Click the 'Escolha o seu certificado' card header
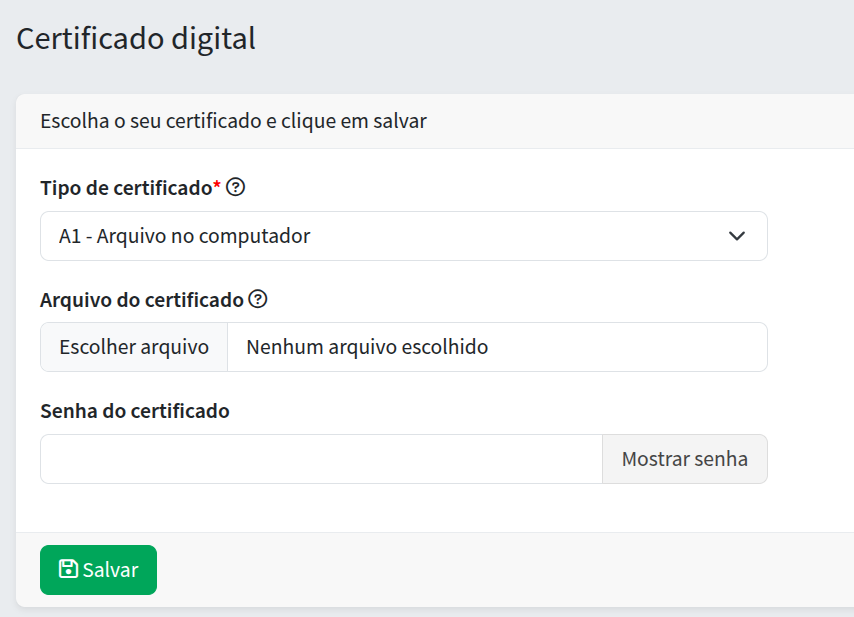854x617 pixels. (233, 122)
